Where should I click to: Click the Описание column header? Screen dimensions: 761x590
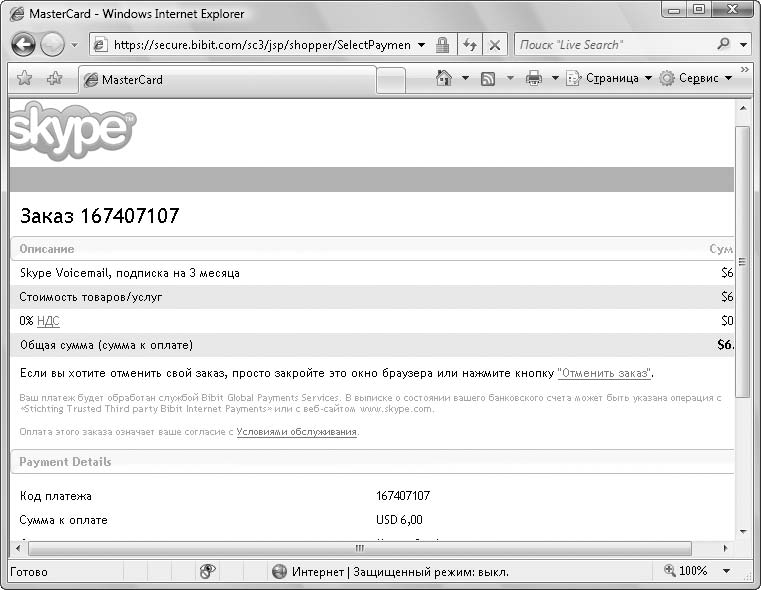[x=47, y=249]
